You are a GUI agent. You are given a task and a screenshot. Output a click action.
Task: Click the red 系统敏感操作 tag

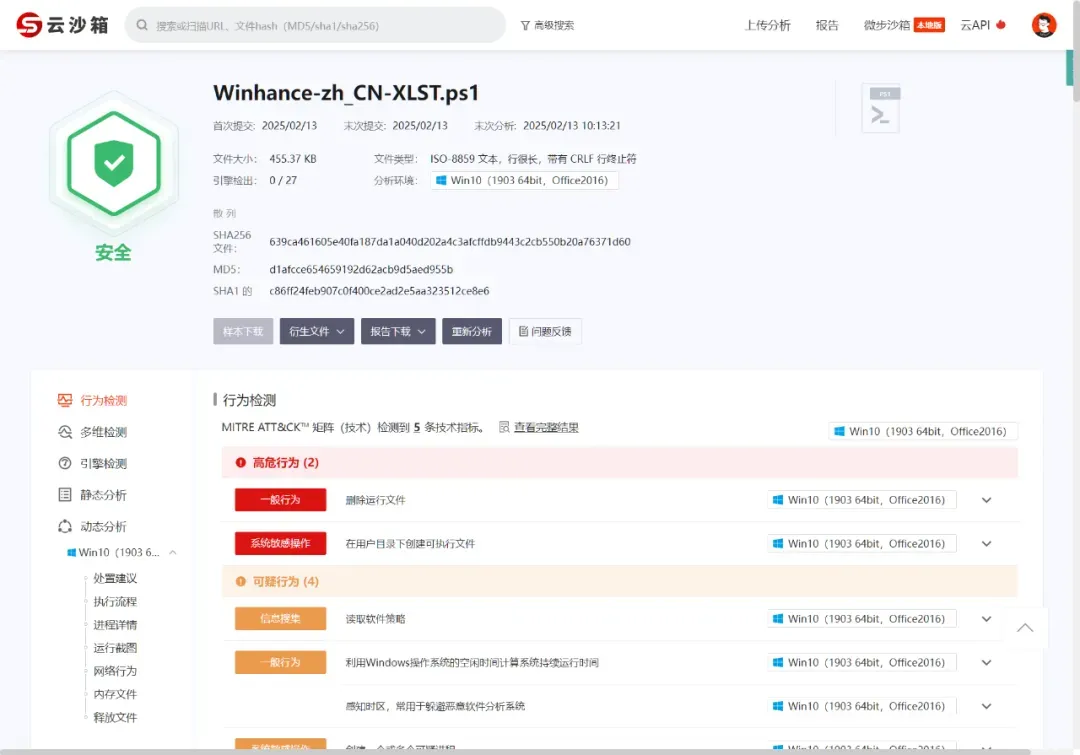click(280, 543)
